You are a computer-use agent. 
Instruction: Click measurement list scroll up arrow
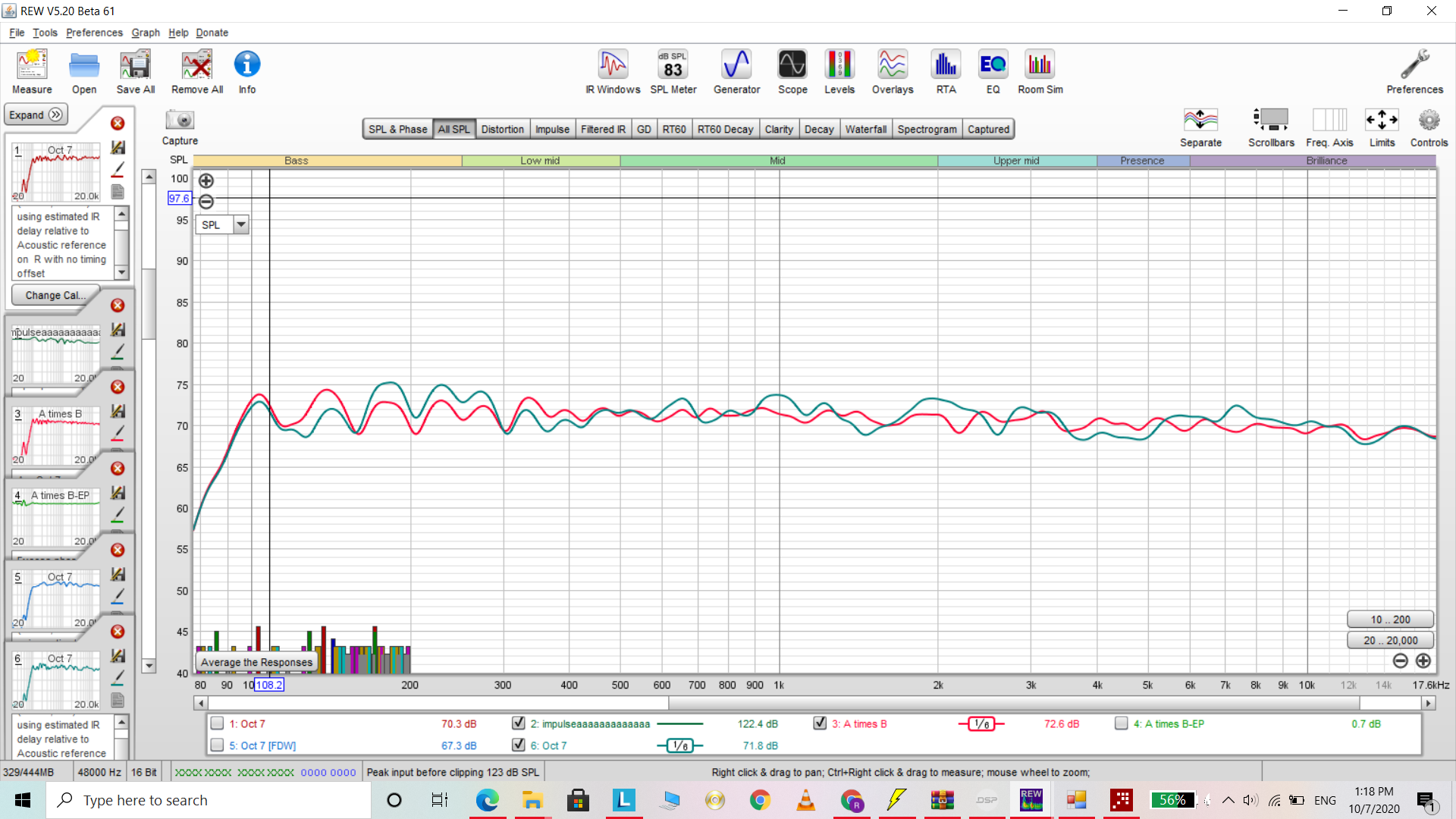(x=149, y=177)
